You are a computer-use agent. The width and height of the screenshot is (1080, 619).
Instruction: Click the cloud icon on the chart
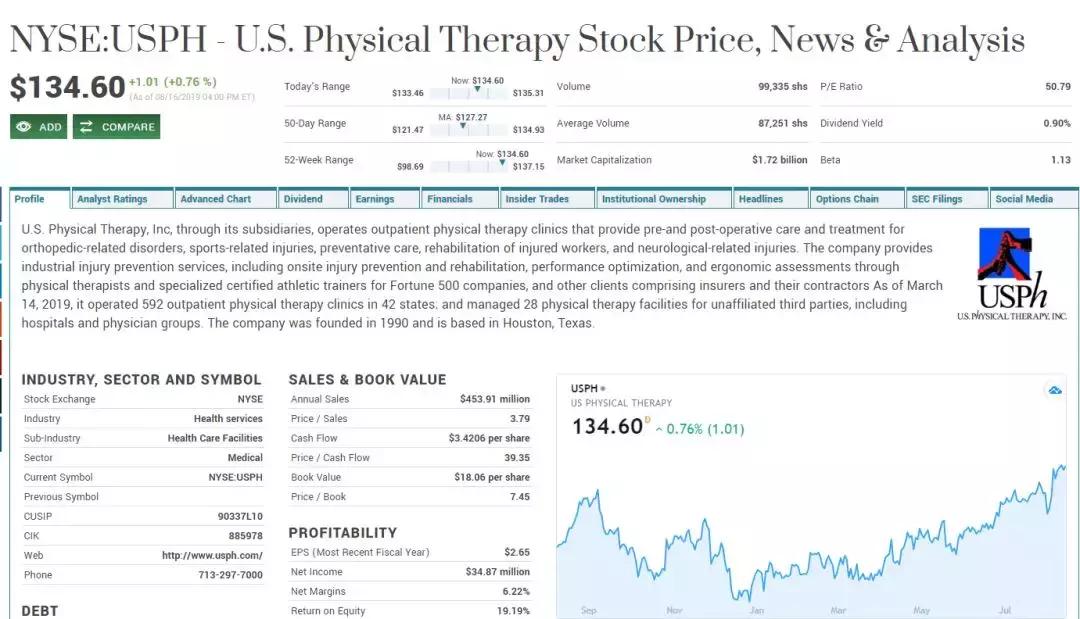[1055, 390]
